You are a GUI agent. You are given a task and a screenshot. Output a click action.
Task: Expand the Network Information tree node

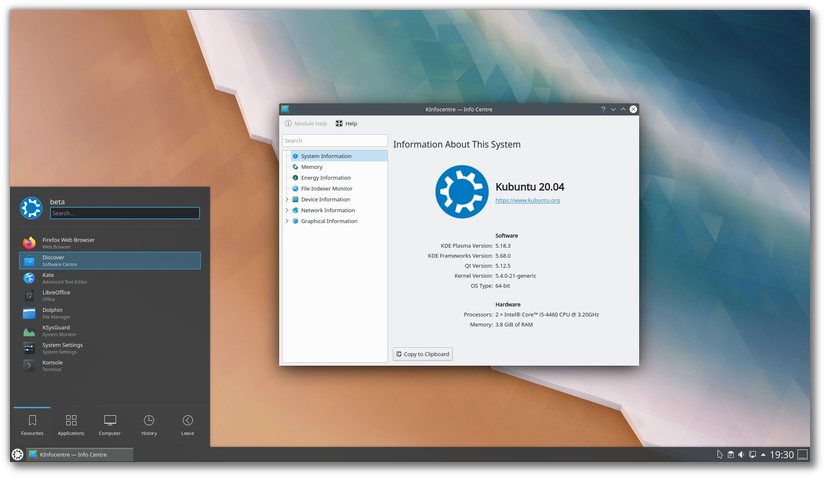pyautogui.click(x=287, y=211)
